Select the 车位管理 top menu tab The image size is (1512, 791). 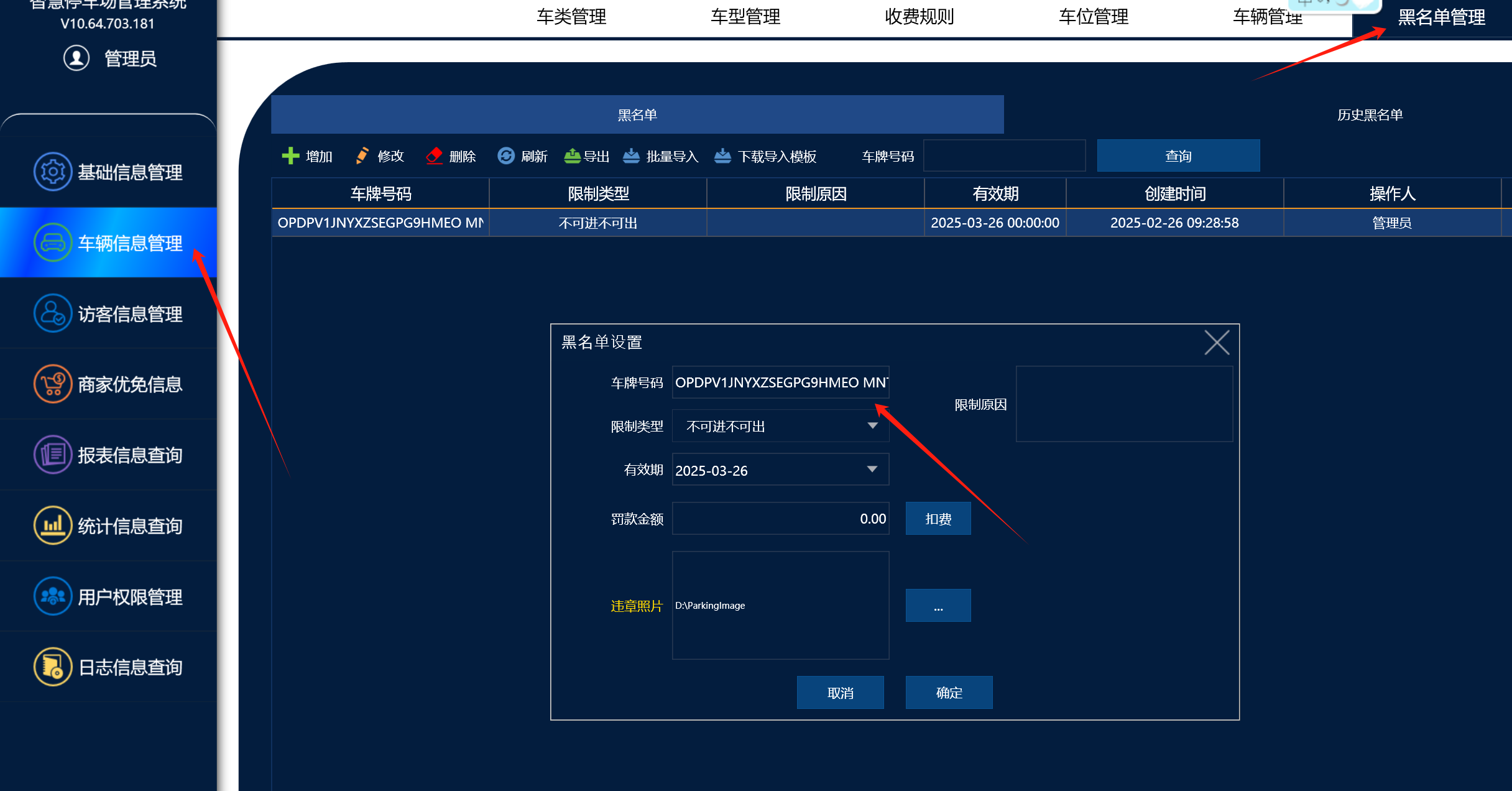(1093, 17)
